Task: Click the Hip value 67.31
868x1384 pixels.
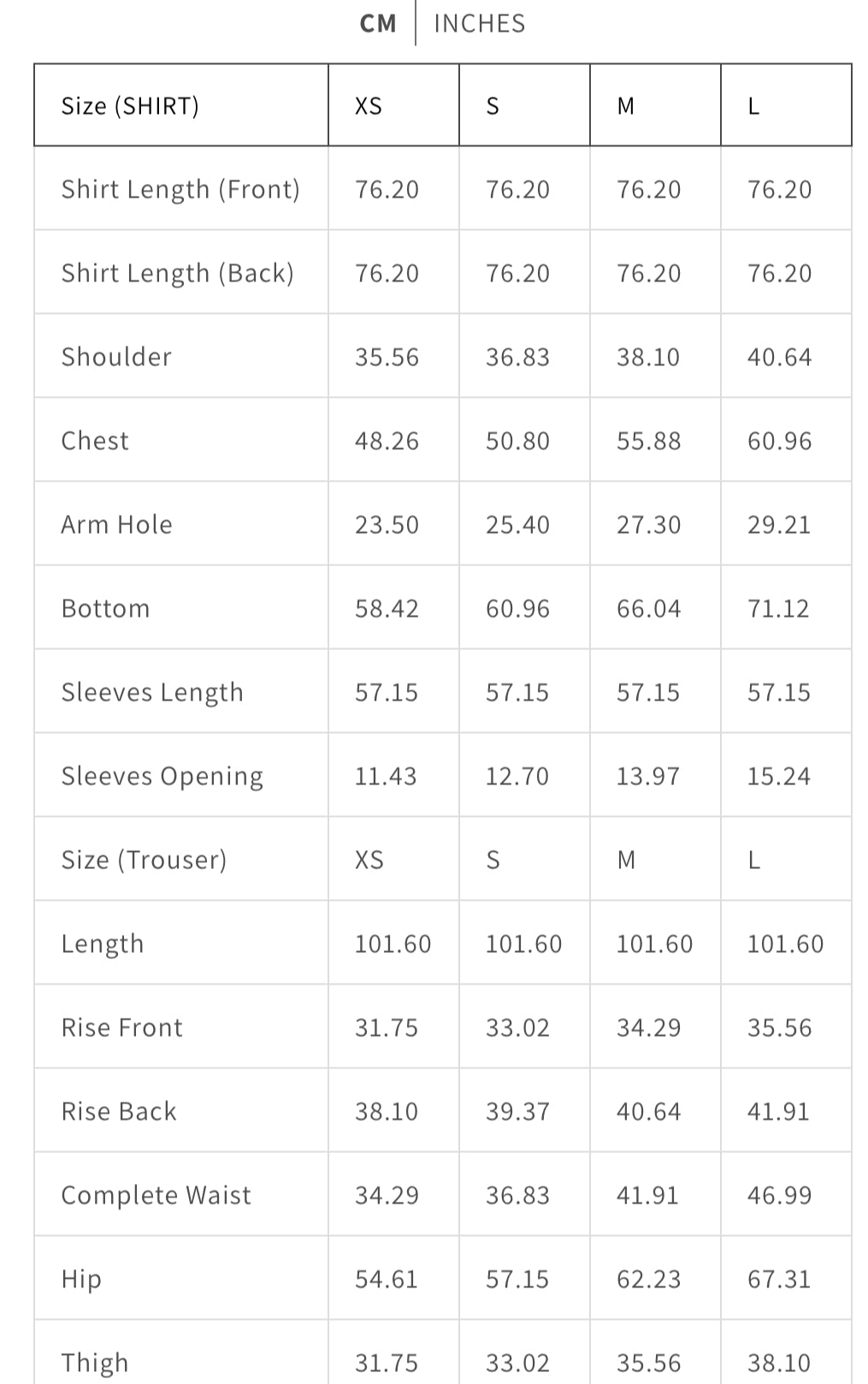Action: click(x=779, y=1279)
